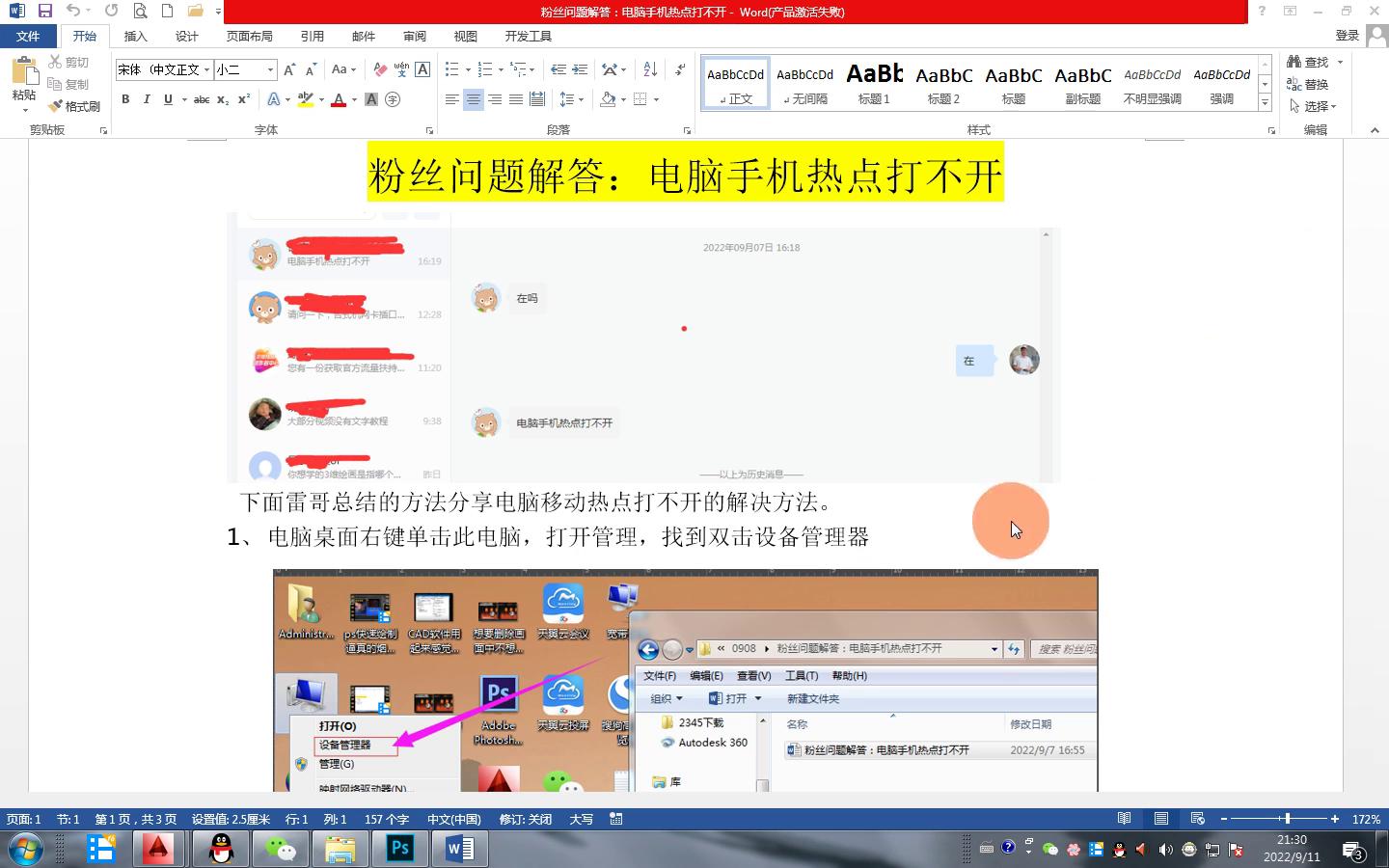
Task: Expand the full Styles gallery
Action: click(x=1265, y=102)
